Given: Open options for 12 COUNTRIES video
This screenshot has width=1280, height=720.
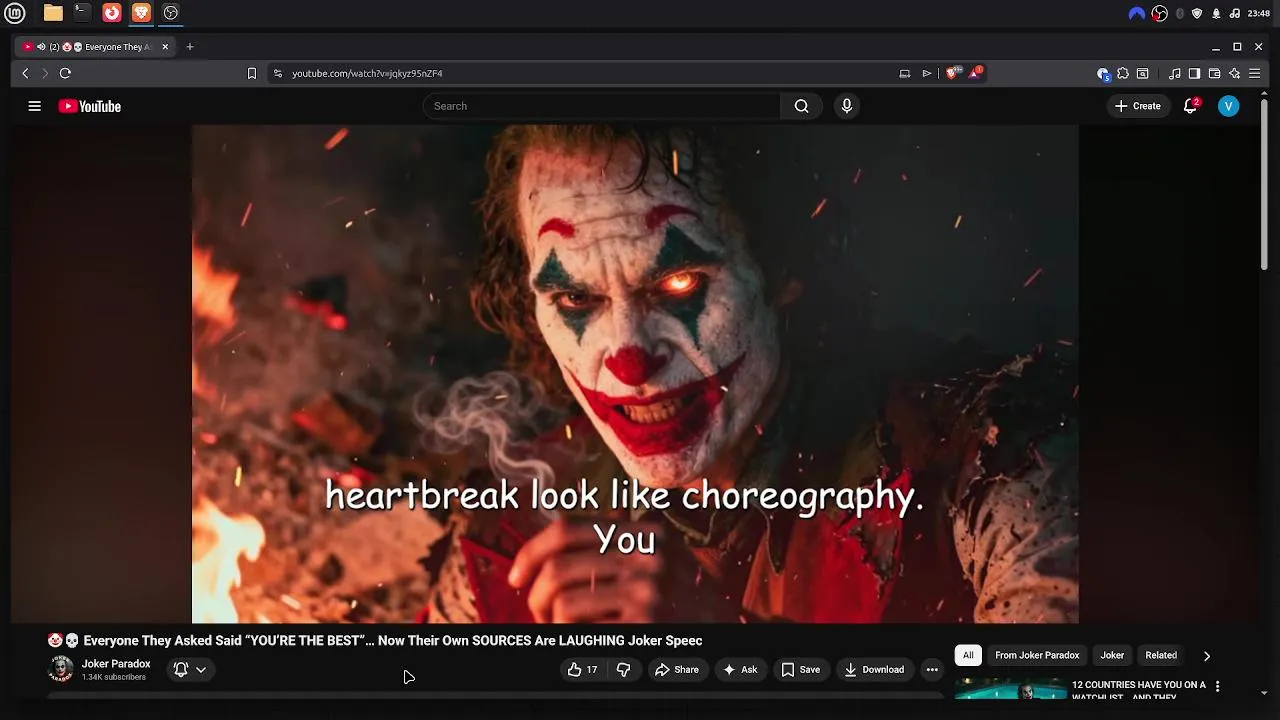Looking at the screenshot, I should click(1217, 687).
